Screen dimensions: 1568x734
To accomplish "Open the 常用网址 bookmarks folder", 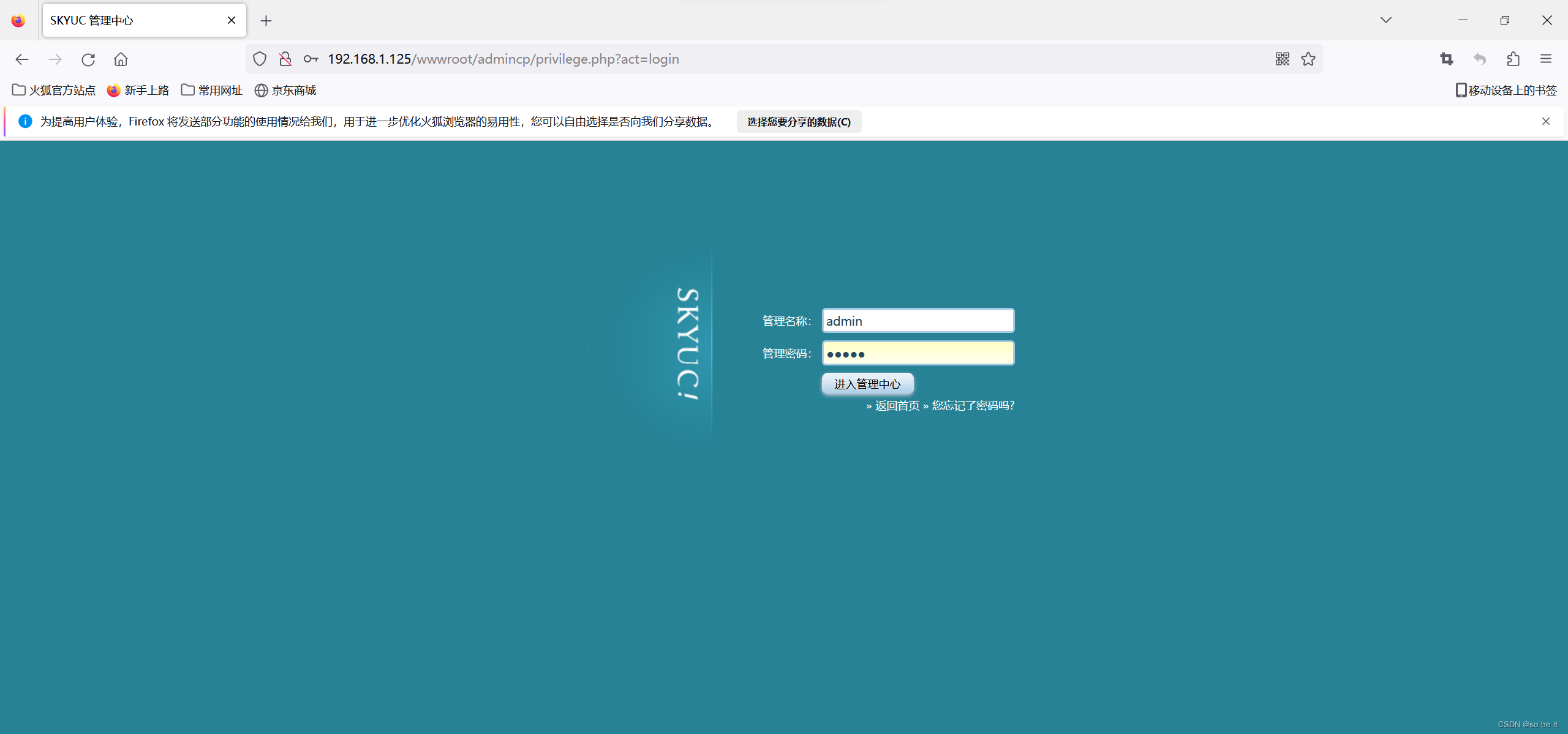I will [x=212, y=90].
